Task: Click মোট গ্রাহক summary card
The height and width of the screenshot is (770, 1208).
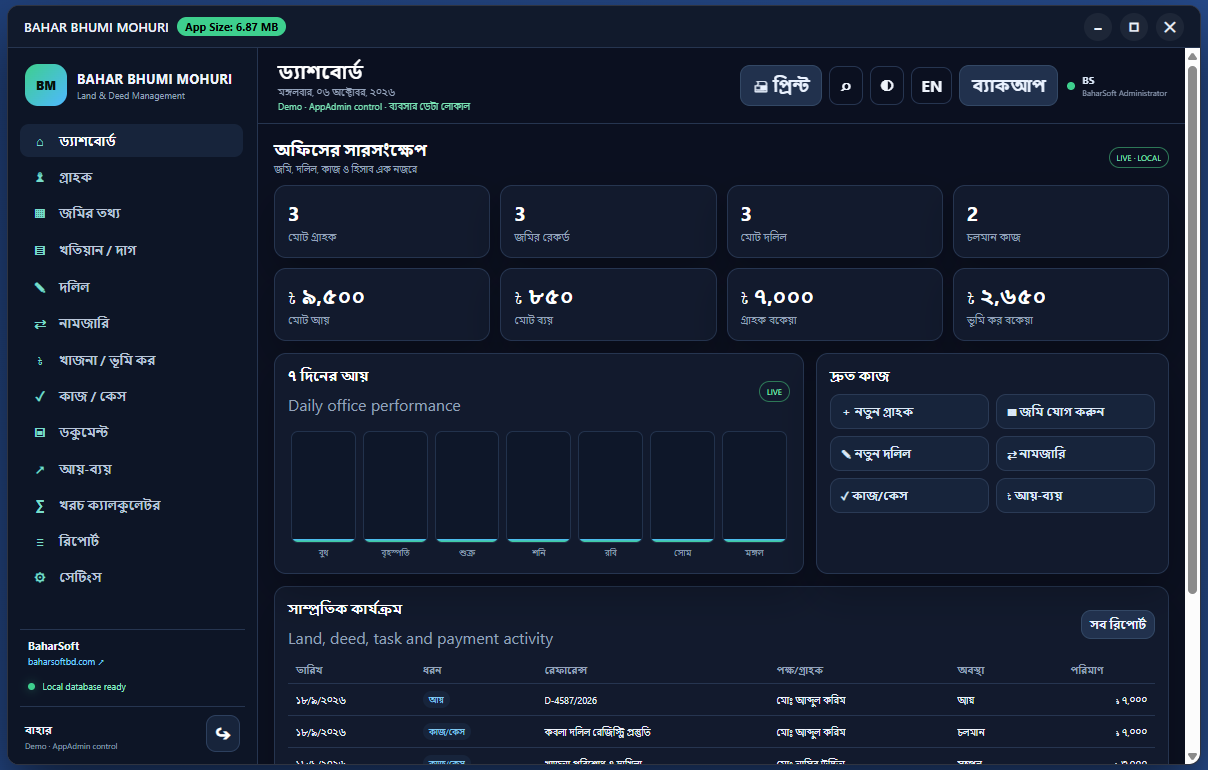Action: tap(382, 222)
